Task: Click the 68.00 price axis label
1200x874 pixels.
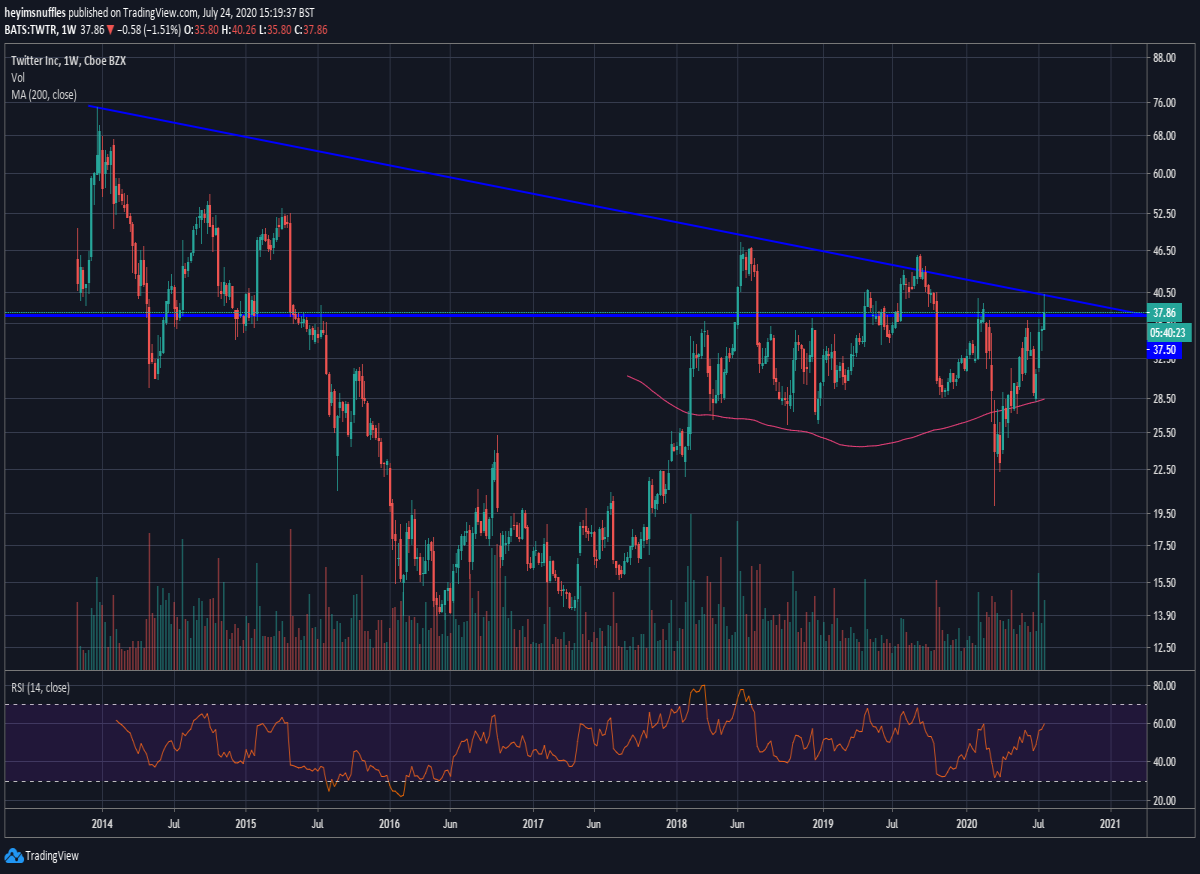Action: [1164, 136]
